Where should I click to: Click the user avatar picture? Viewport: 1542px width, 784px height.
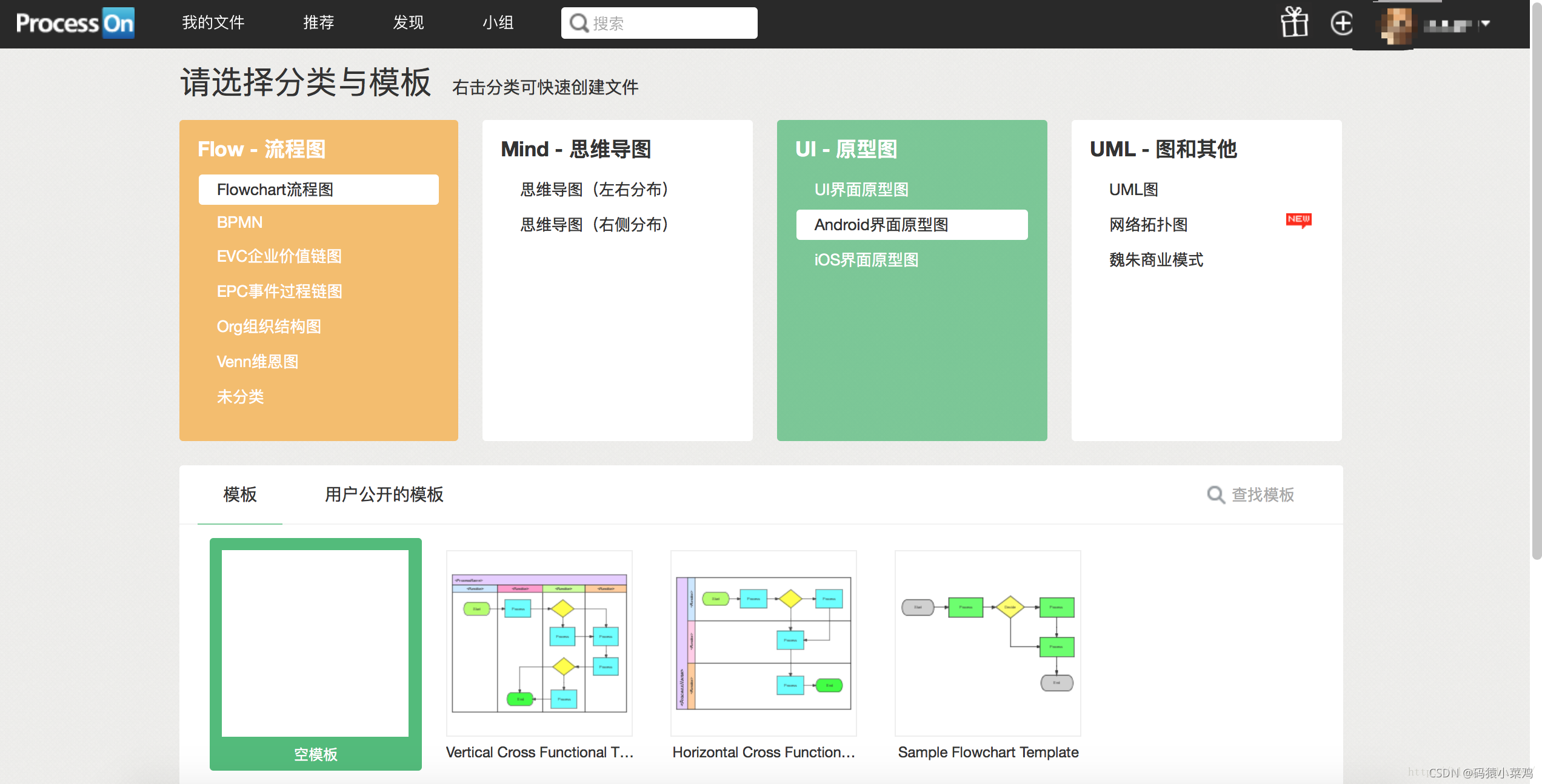tap(1395, 25)
